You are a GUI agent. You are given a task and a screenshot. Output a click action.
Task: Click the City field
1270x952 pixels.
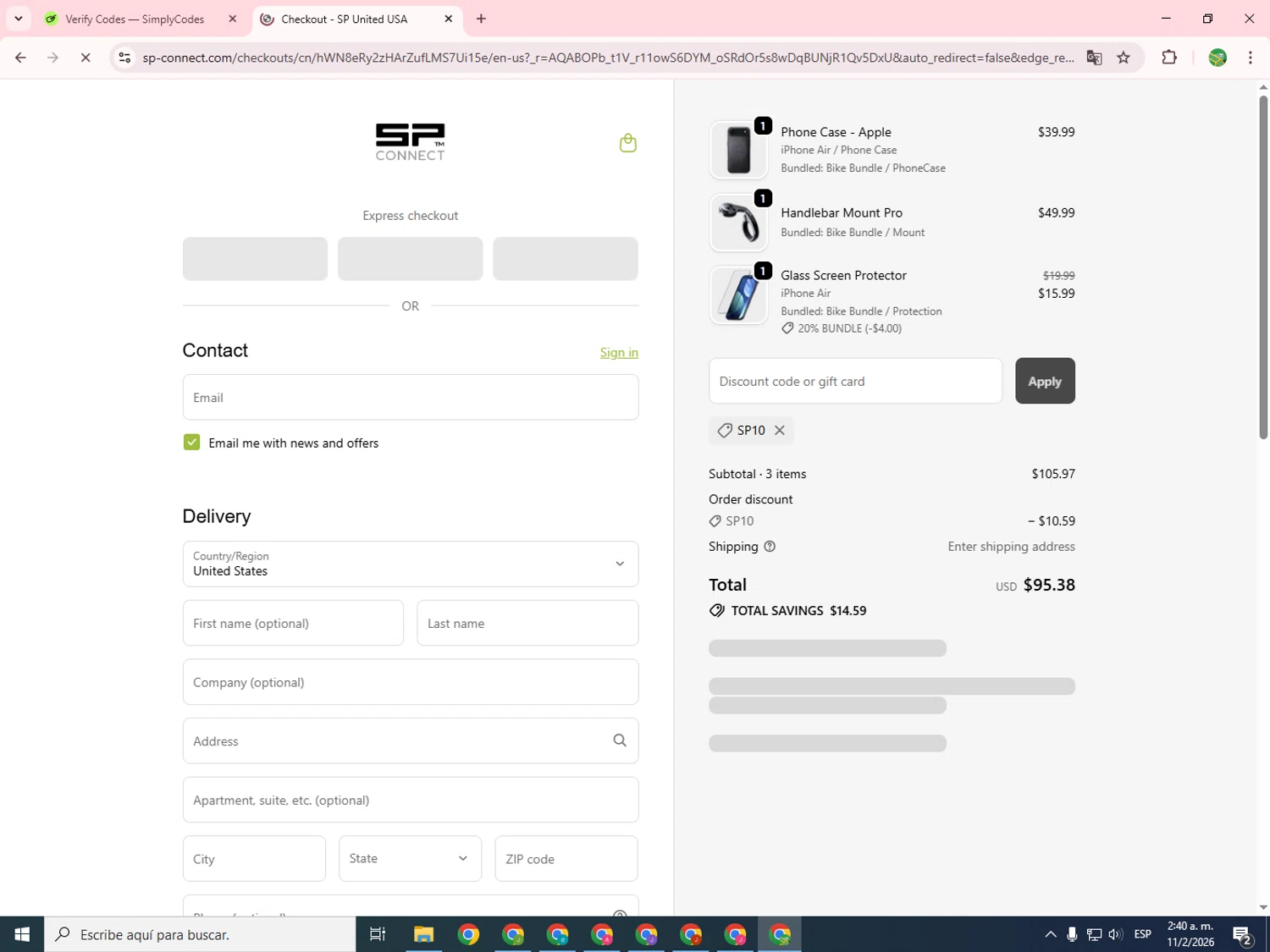254,858
